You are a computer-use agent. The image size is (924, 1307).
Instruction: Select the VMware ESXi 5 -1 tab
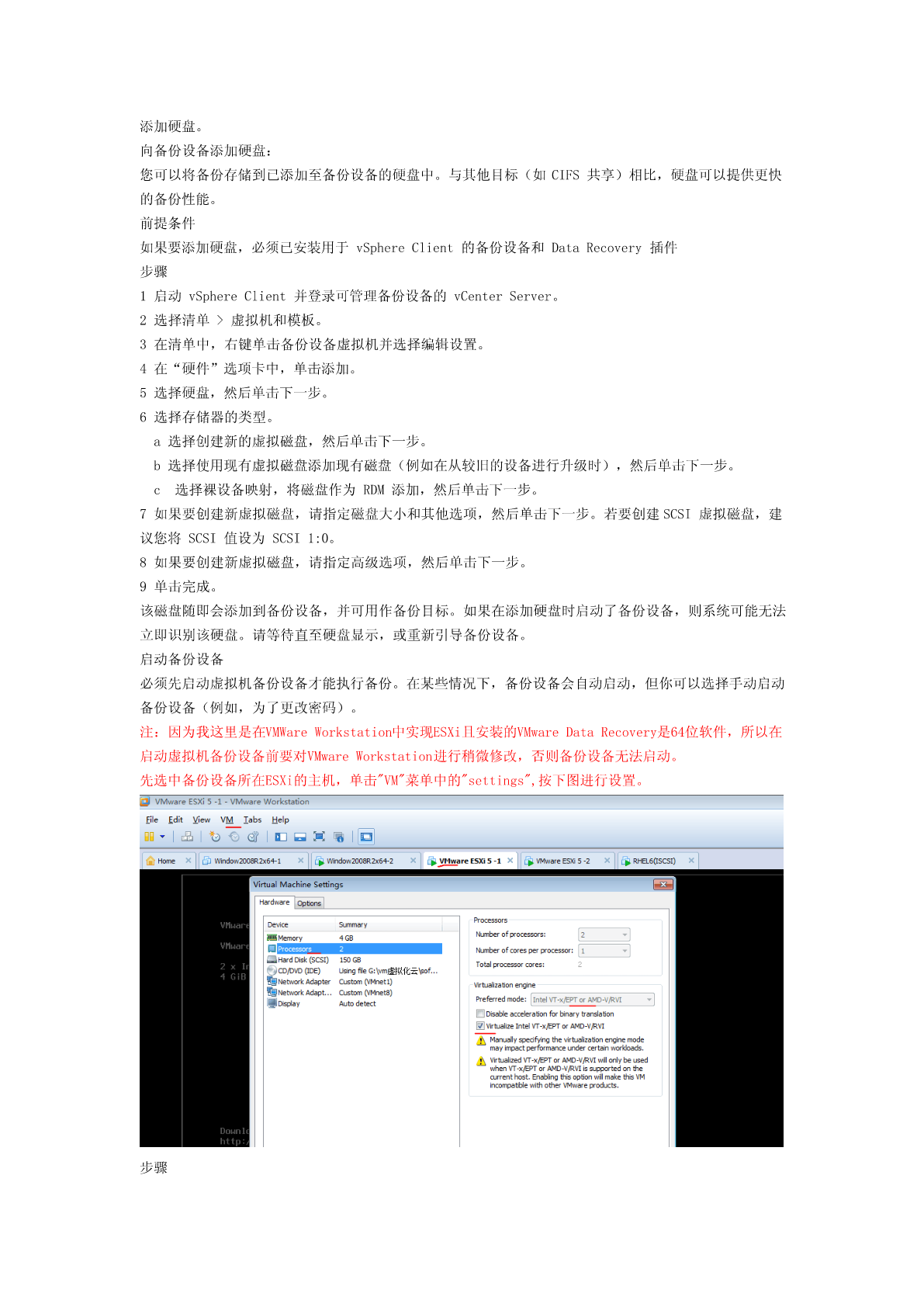[470, 861]
